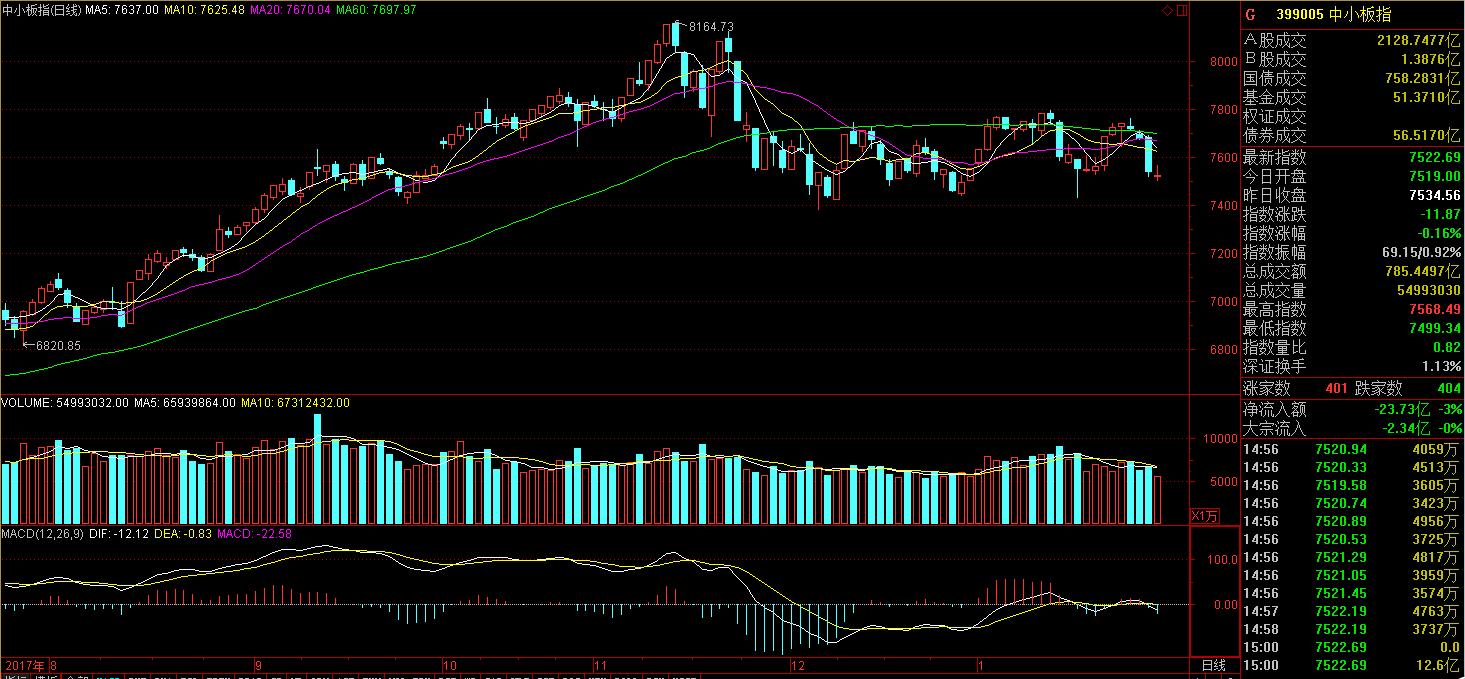Screen dimensions: 1465x679
Task: Click the 国债成交 row
Action: (x=1352, y=78)
